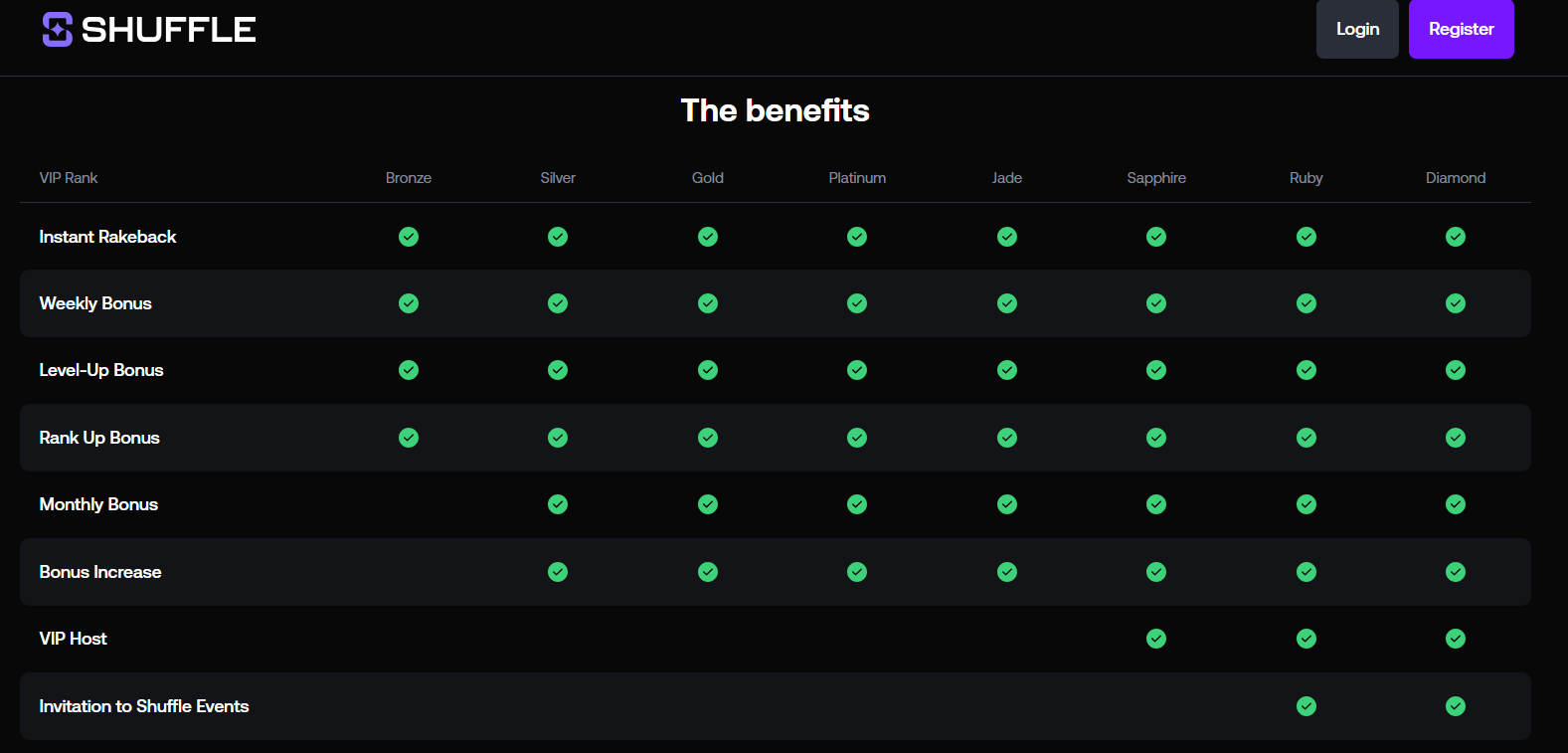Click Level-Up Bonus checkmark under Platinum
The height and width of the screenshot is (753, 1568).
pos(857,370)
